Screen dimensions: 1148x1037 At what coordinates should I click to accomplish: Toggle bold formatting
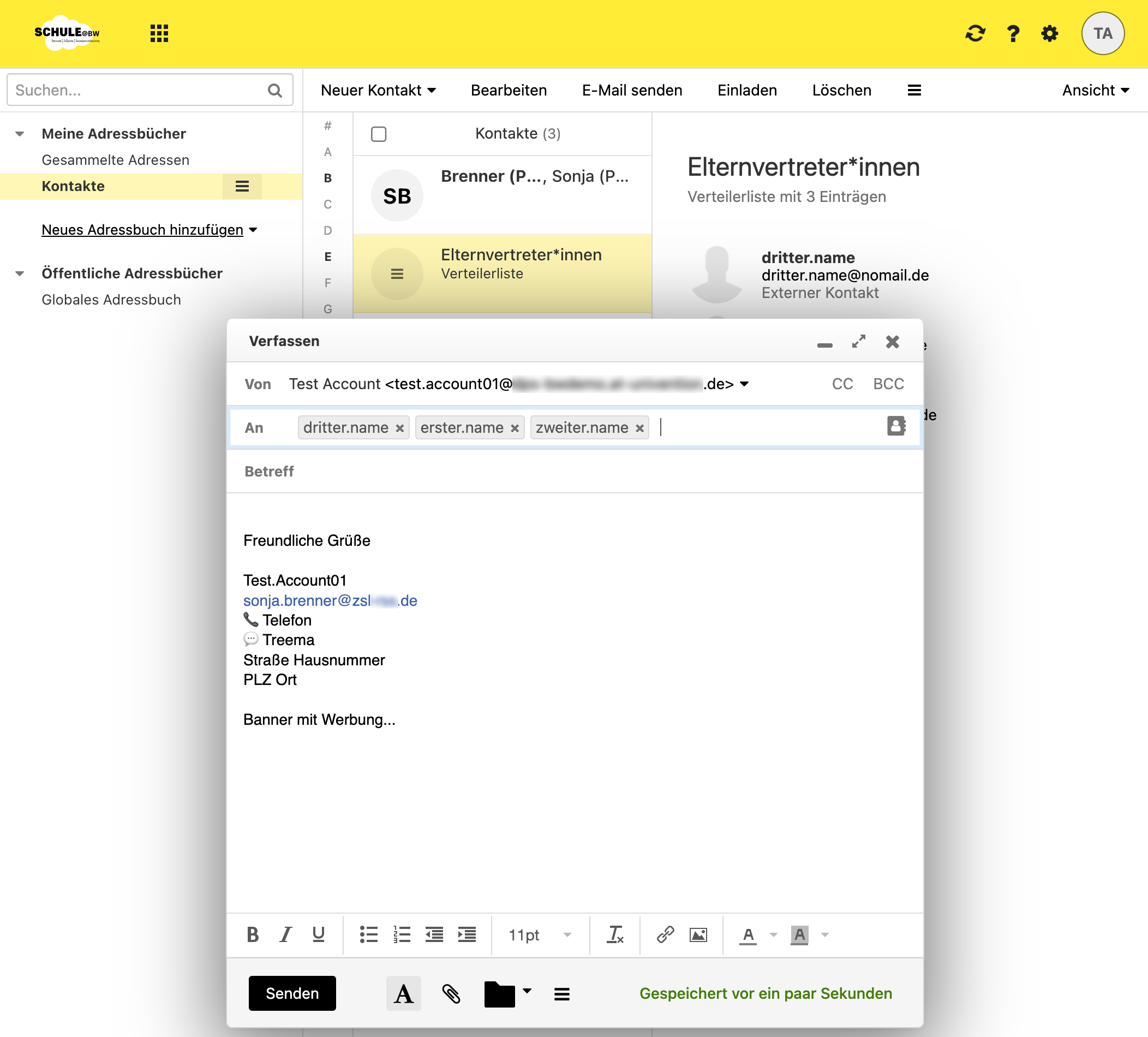click(252, 934)
